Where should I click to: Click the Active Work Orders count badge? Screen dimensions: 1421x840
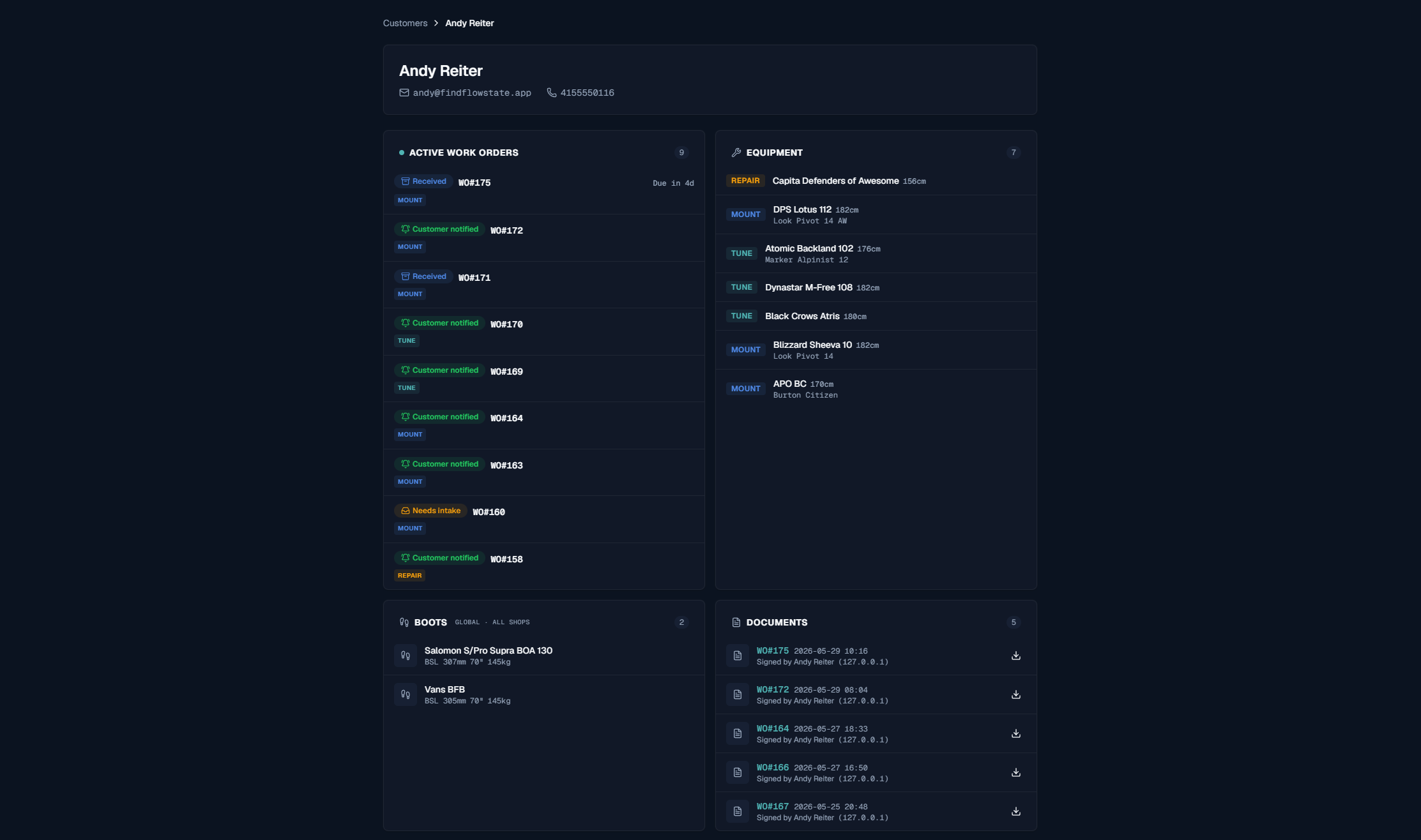pyautogui.click(x=681, y=153)
